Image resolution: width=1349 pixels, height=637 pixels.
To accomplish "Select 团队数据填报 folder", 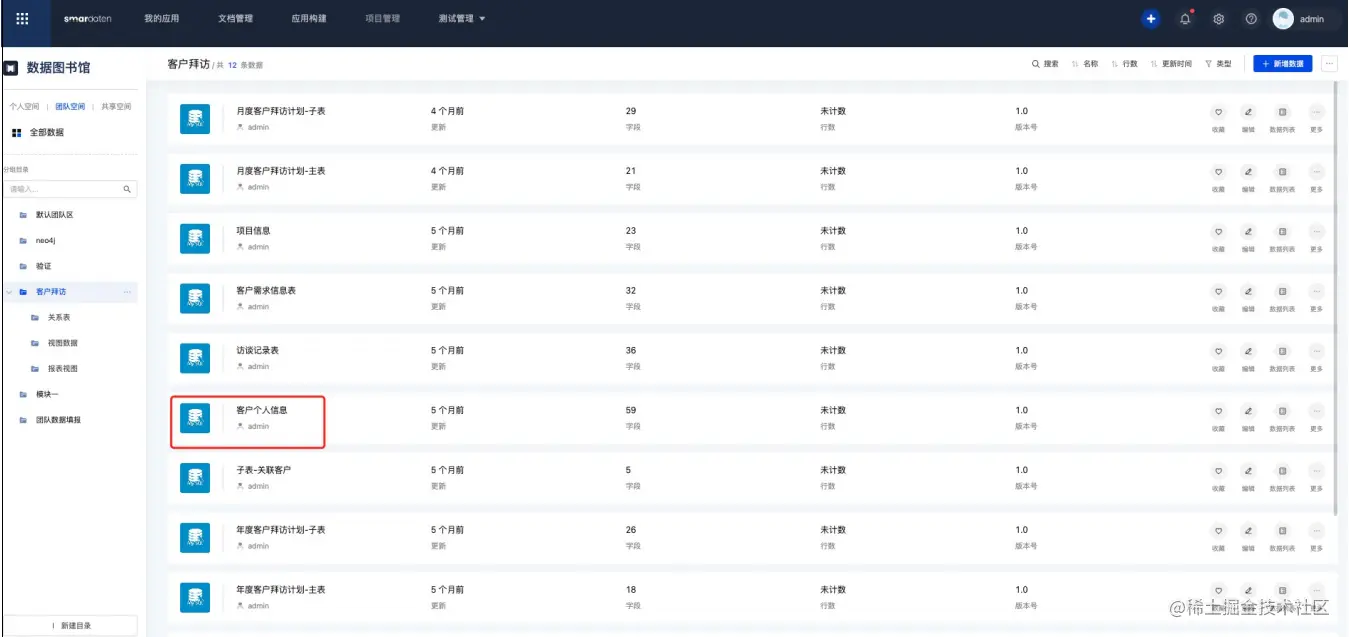I will [x=58, y=420].
